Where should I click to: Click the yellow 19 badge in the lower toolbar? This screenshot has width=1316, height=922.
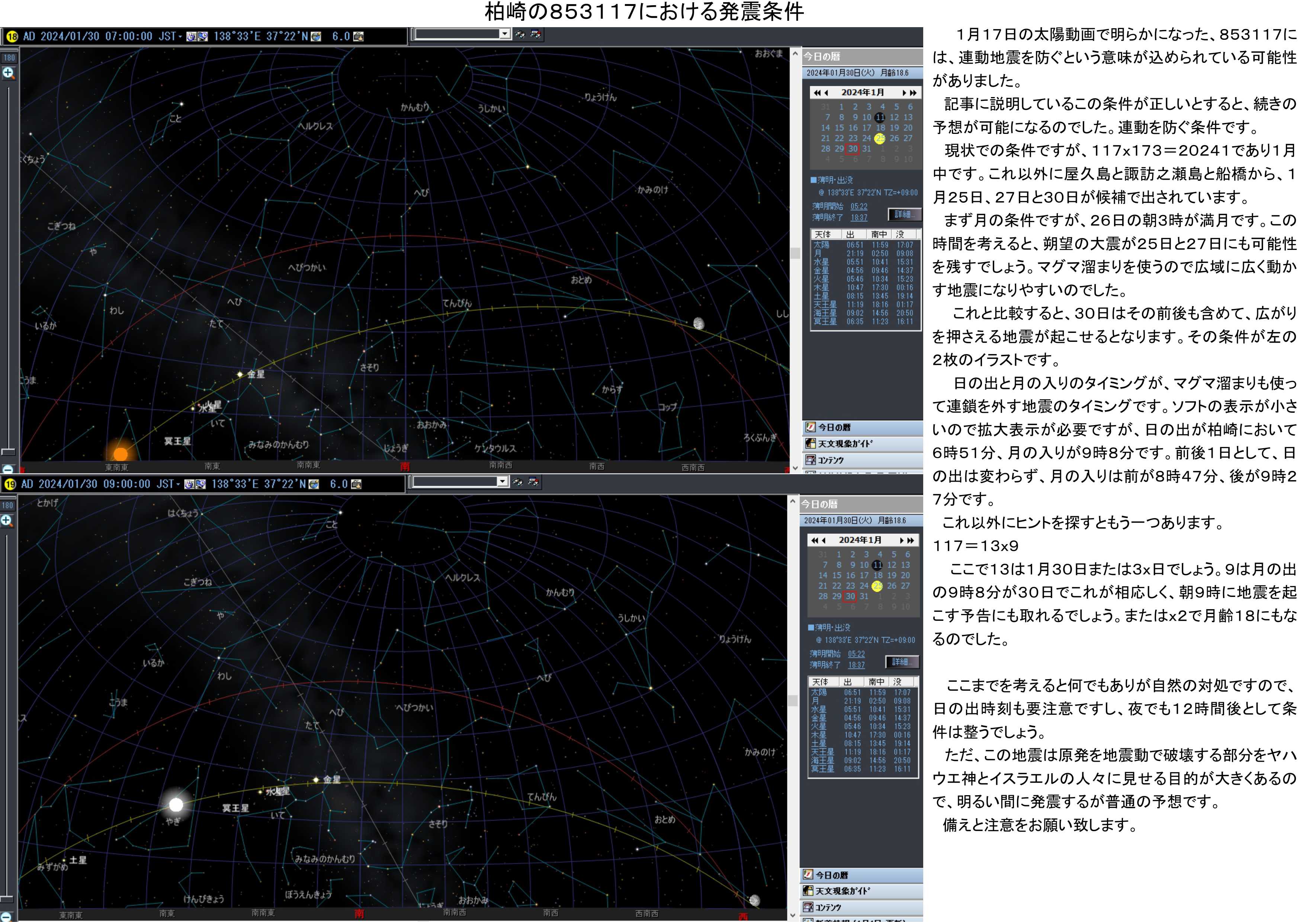(10, 484)
